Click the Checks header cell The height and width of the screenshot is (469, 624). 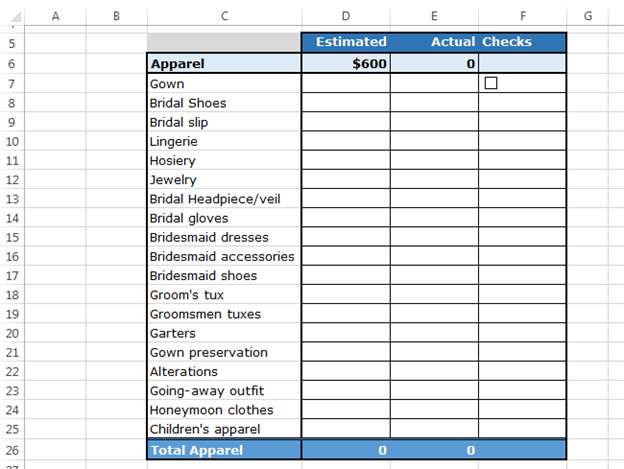coord(523,43)
